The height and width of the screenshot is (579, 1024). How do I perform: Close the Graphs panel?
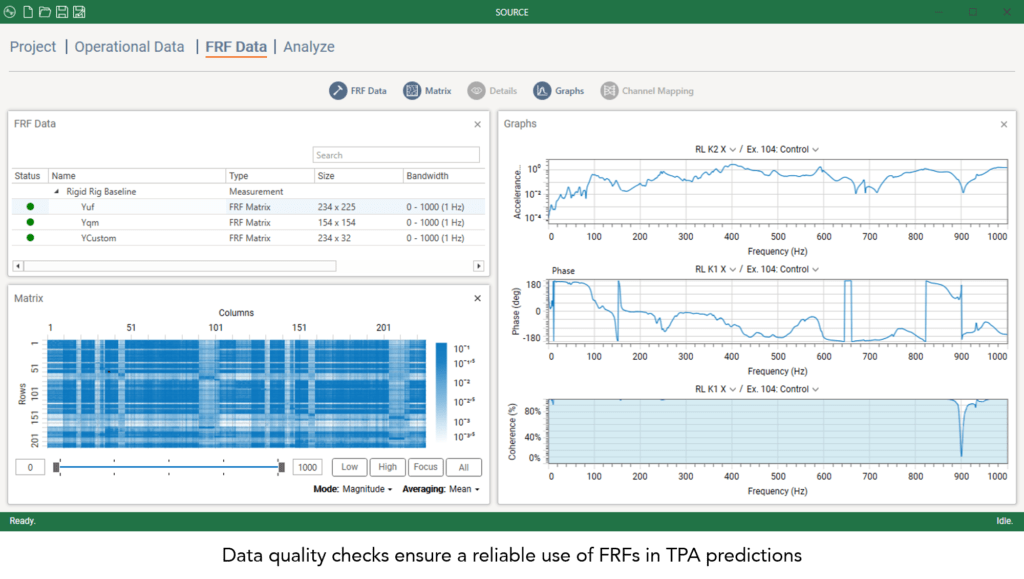tap(1004, 124)
